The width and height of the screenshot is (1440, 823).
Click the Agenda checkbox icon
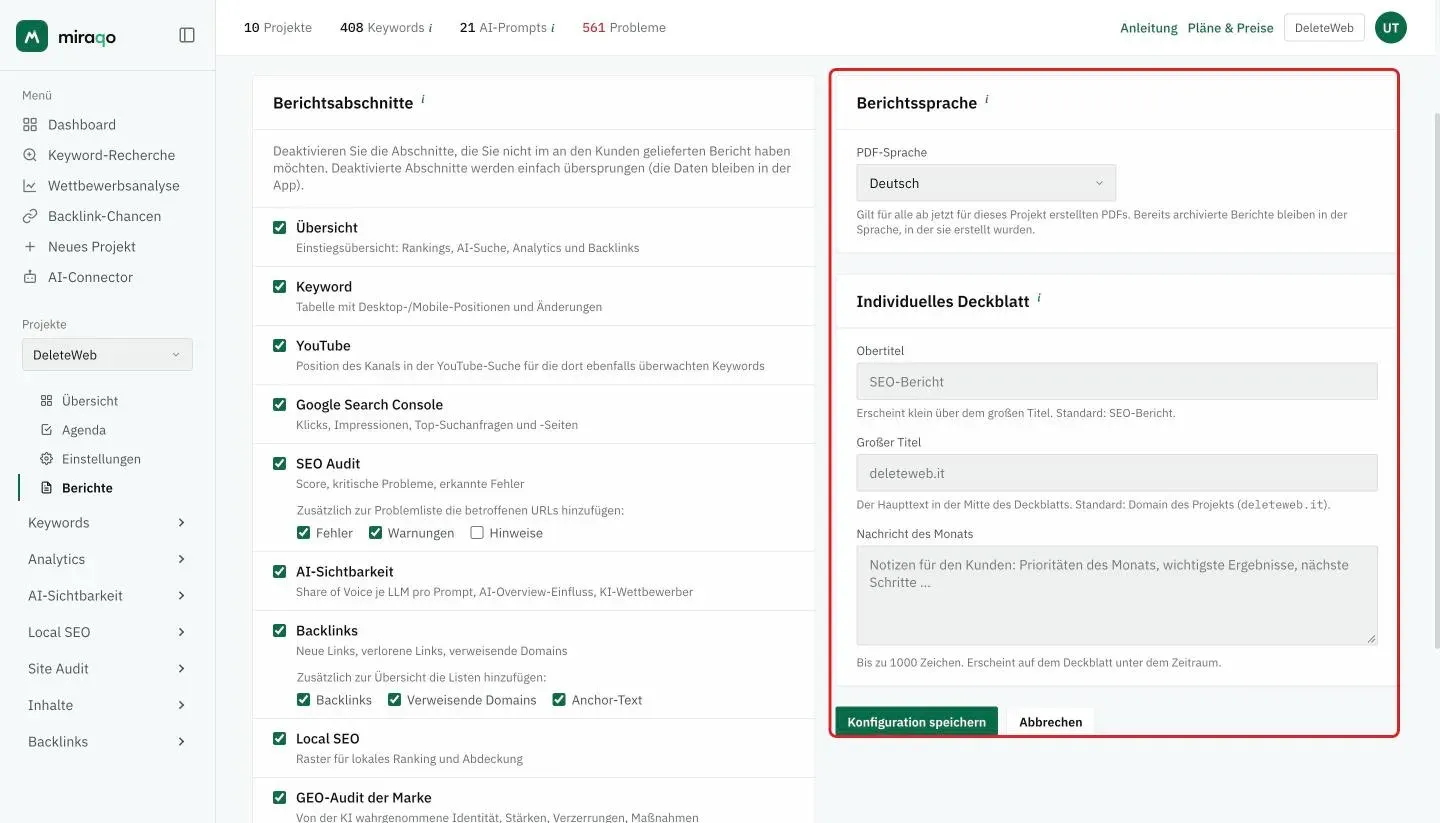tap(46, 430)
